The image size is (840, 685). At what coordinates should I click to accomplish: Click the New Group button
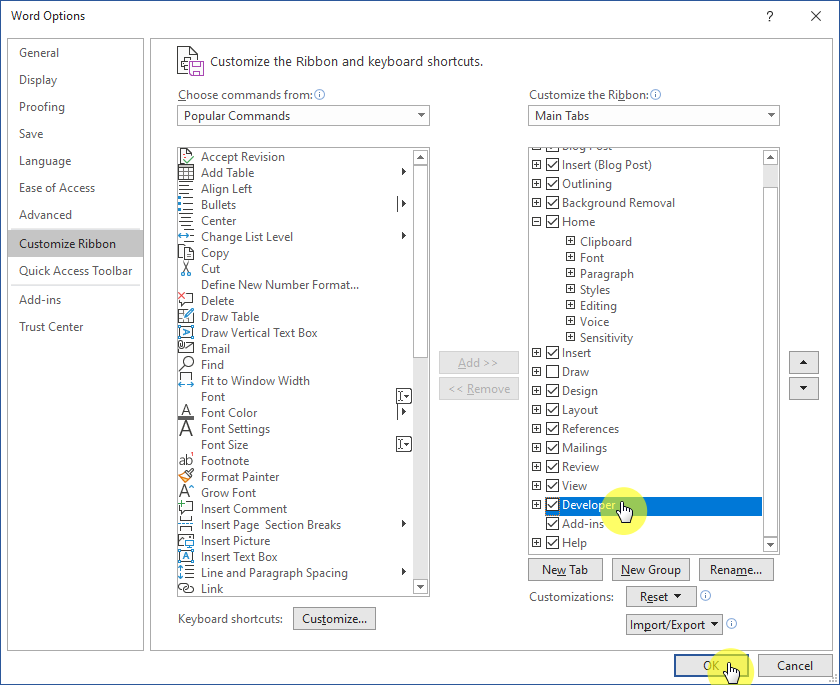point(651,570)
